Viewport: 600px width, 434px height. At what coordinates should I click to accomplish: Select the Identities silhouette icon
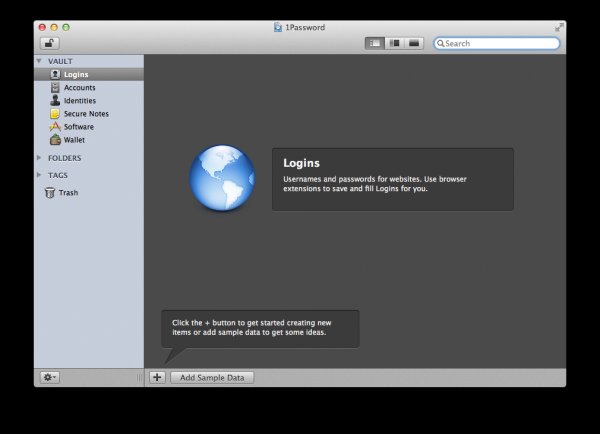pos(55,100)
